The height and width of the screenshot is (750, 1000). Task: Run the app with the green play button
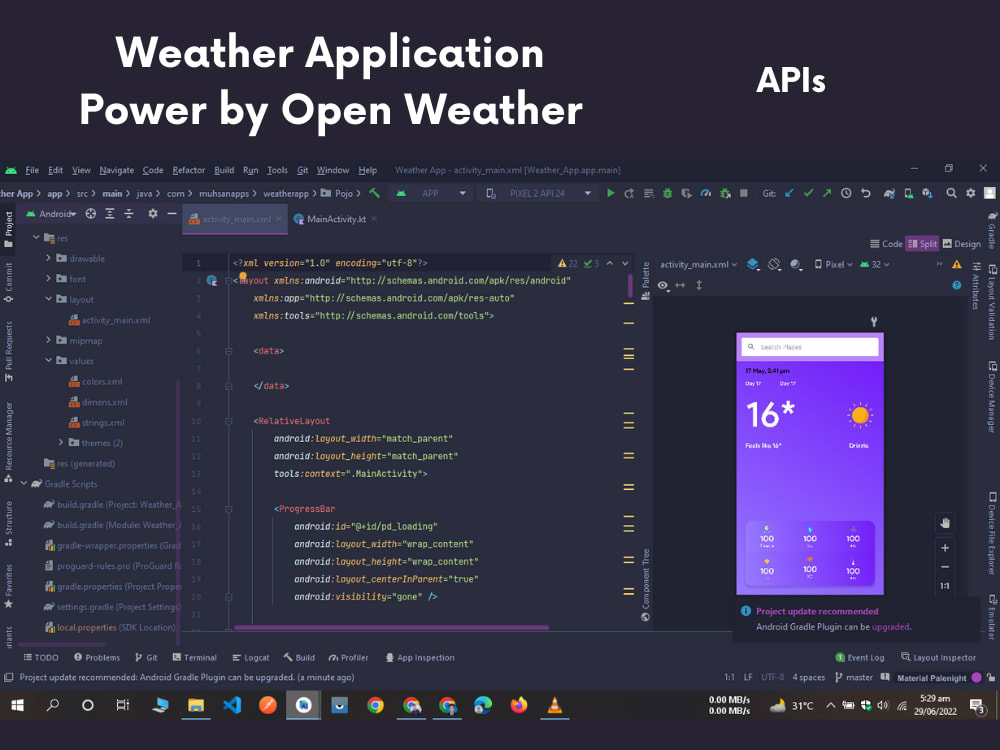(x=611, y=191)
